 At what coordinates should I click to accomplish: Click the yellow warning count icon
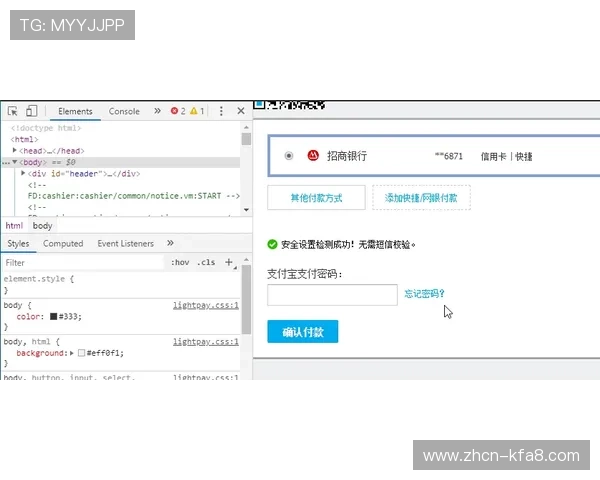click(x=194, y=111)
